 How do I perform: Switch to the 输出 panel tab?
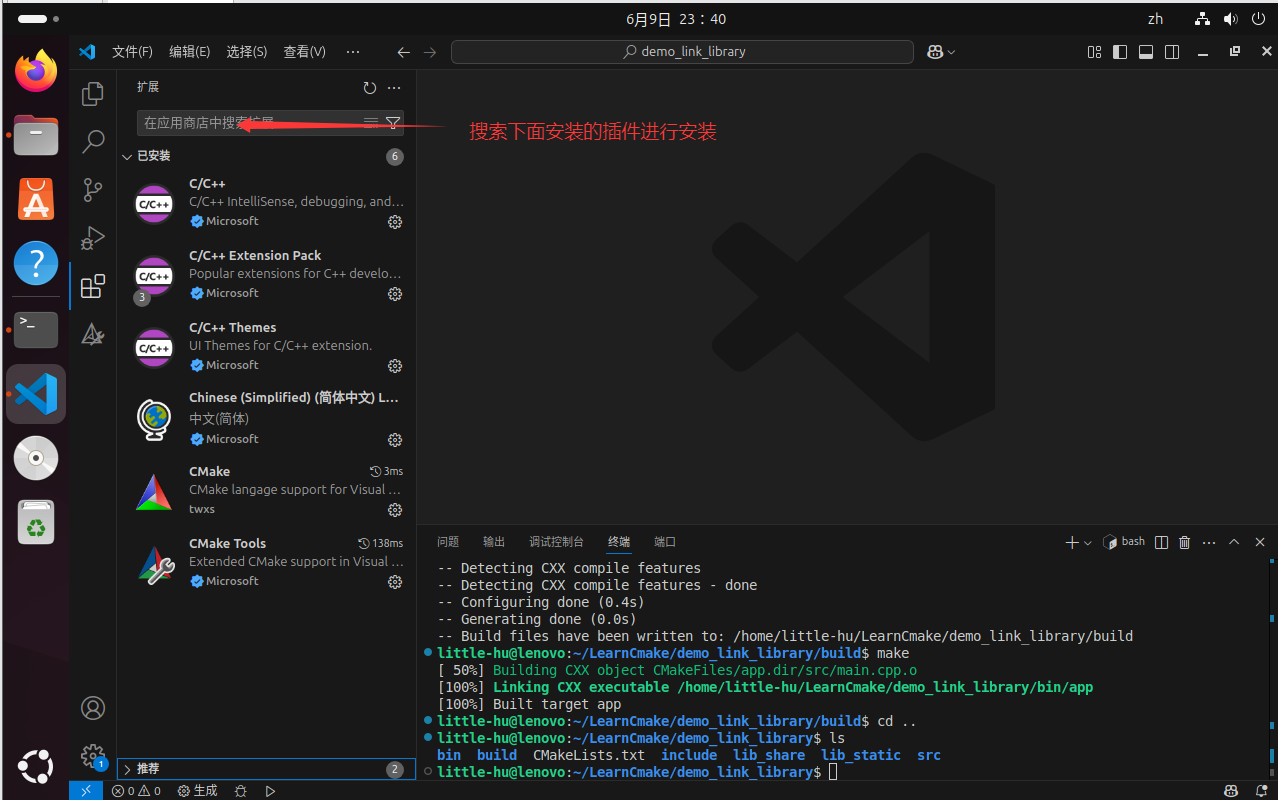click(493, 541)
